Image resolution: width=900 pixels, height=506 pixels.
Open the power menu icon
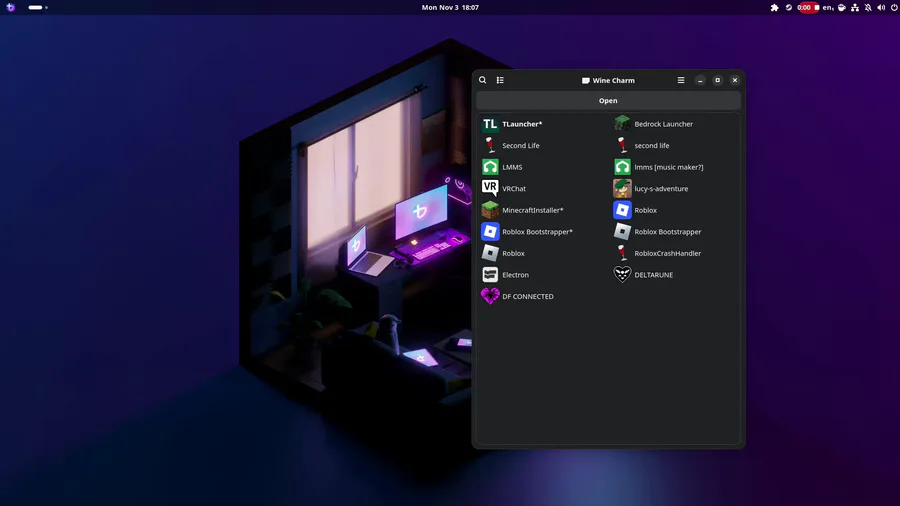(894, 7)
